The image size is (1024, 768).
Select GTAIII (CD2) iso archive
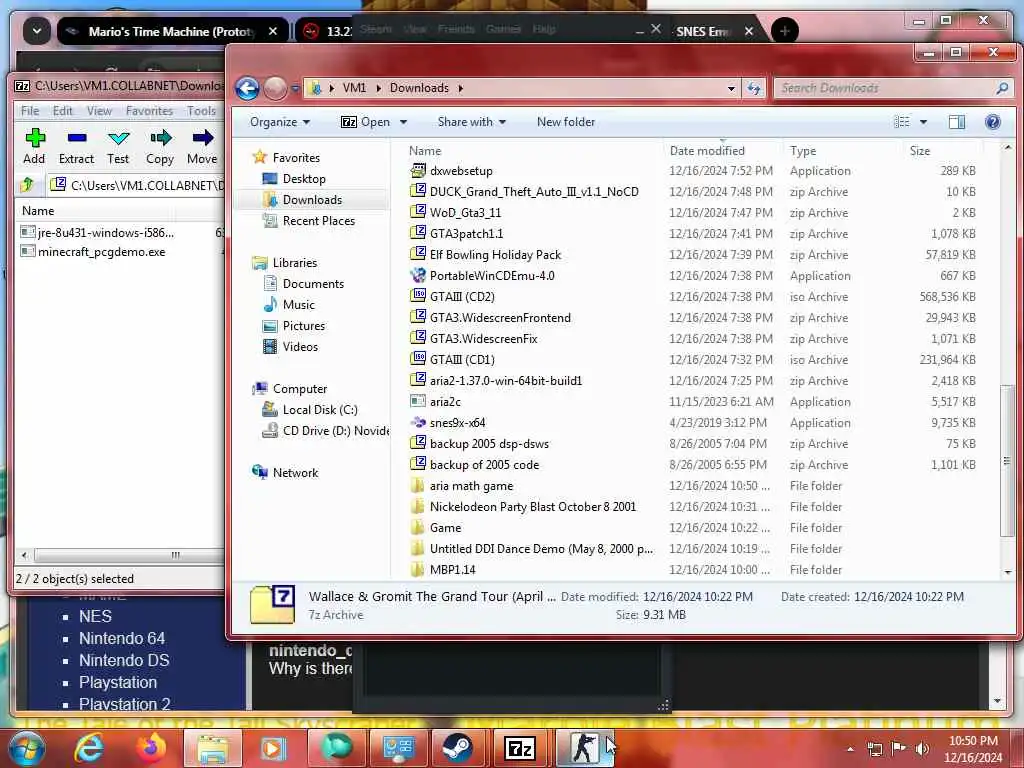click(462, 297)
